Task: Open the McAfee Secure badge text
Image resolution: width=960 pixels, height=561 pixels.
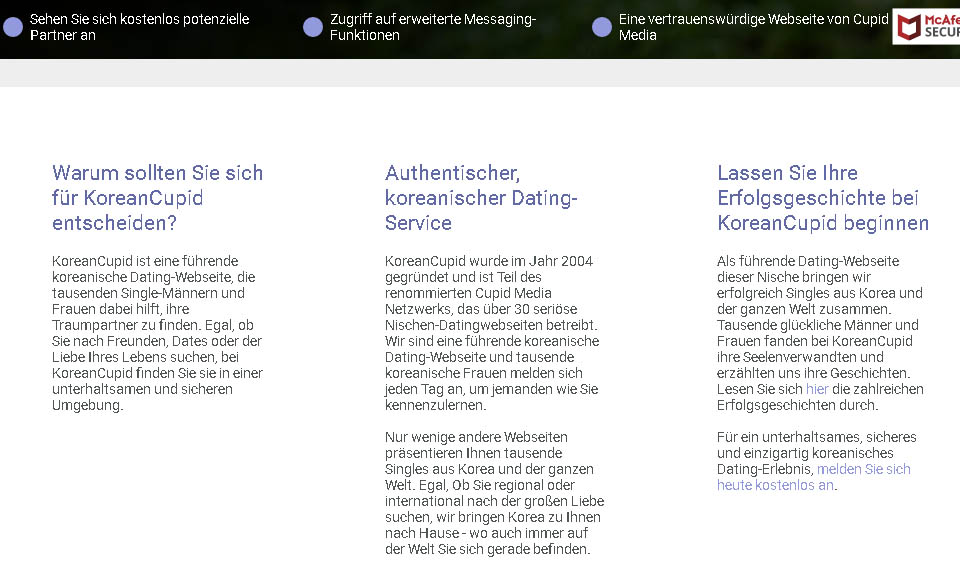Action: 941,26
